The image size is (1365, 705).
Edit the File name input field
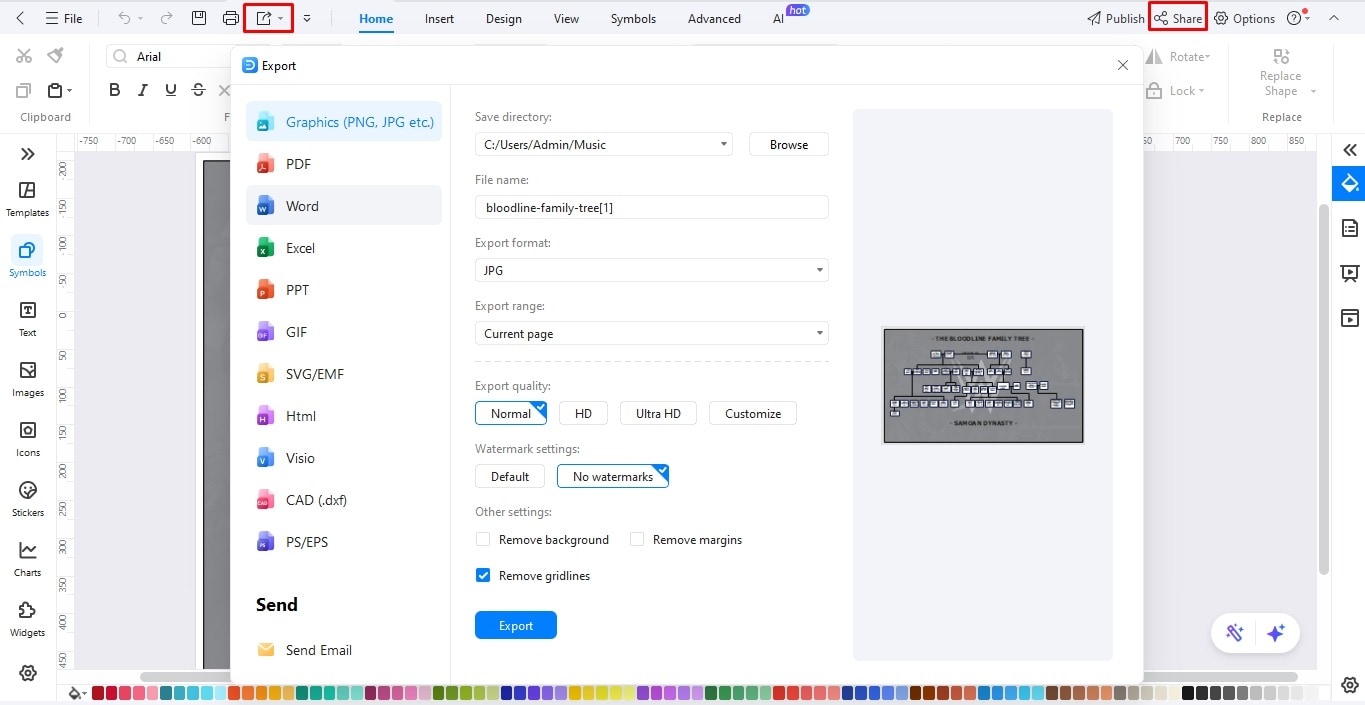tap(652, 207)
